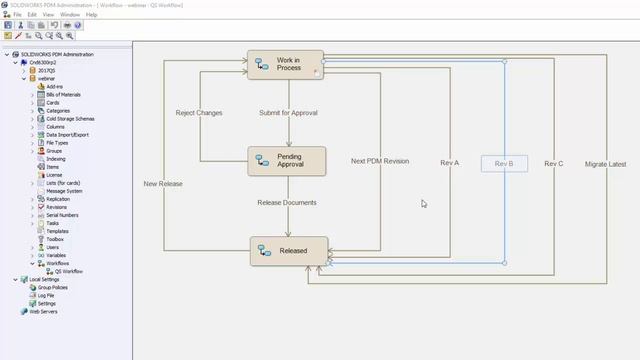Click the yellow New State toolbar icon
The height and width of the screenshot is (360, 640).
click(x=8, y=36)
